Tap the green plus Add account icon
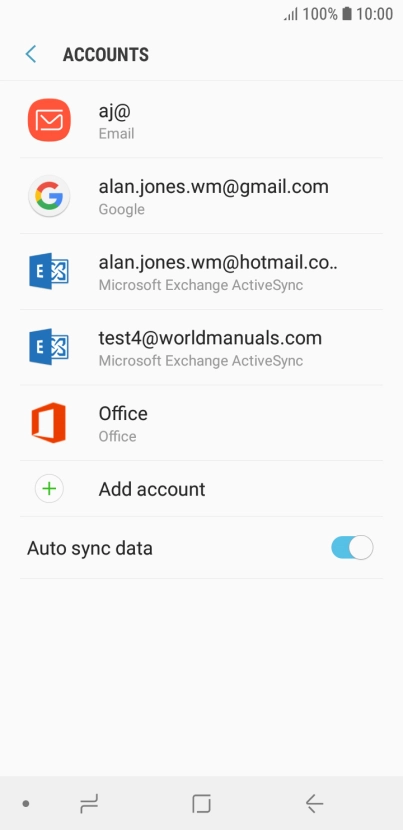Viewport: 403px width, 830px height. [49, 489]
